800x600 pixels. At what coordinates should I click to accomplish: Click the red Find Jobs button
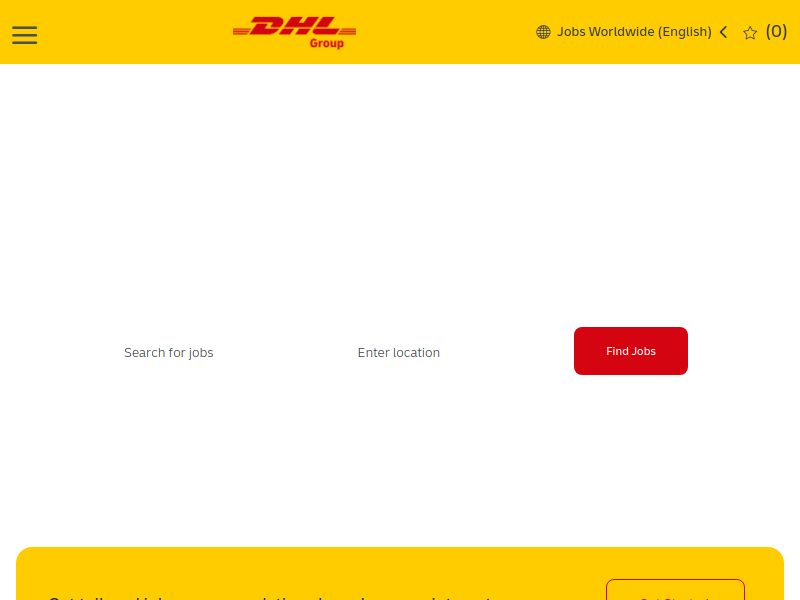631,351
